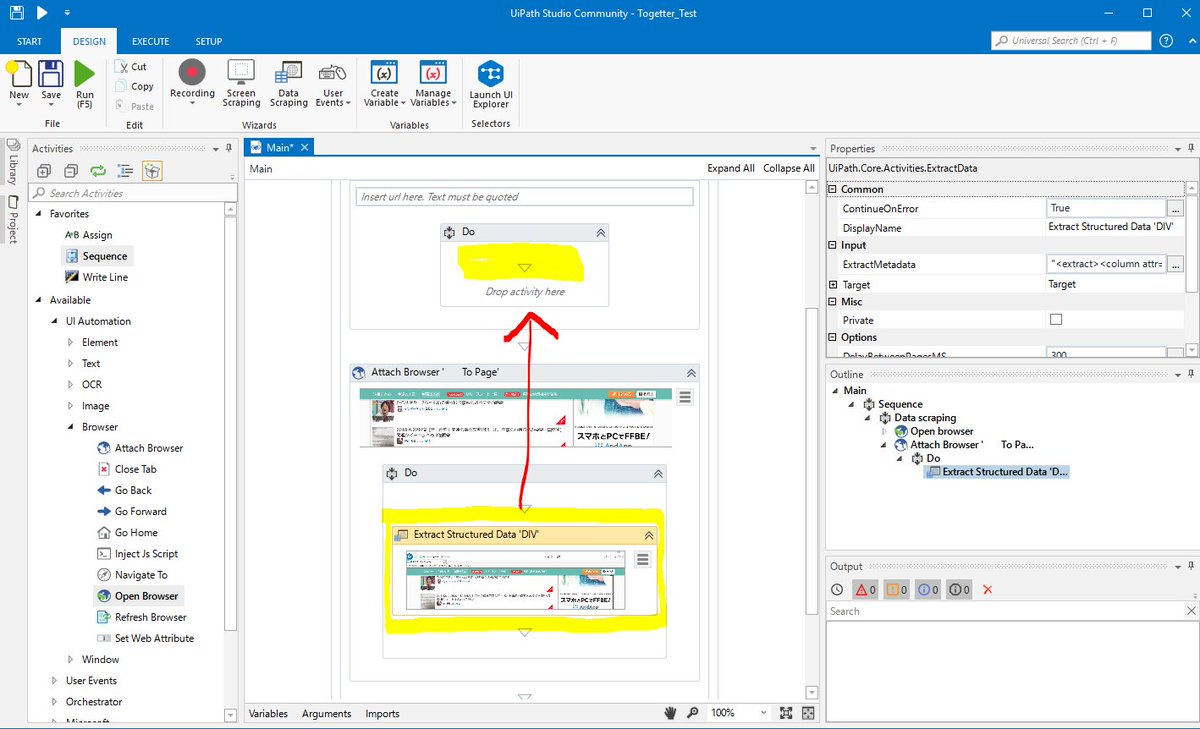Viewport: 1200px width, 729px height.
Task: Open Screen Scraping wizard
Action: (x=241, y=83)
